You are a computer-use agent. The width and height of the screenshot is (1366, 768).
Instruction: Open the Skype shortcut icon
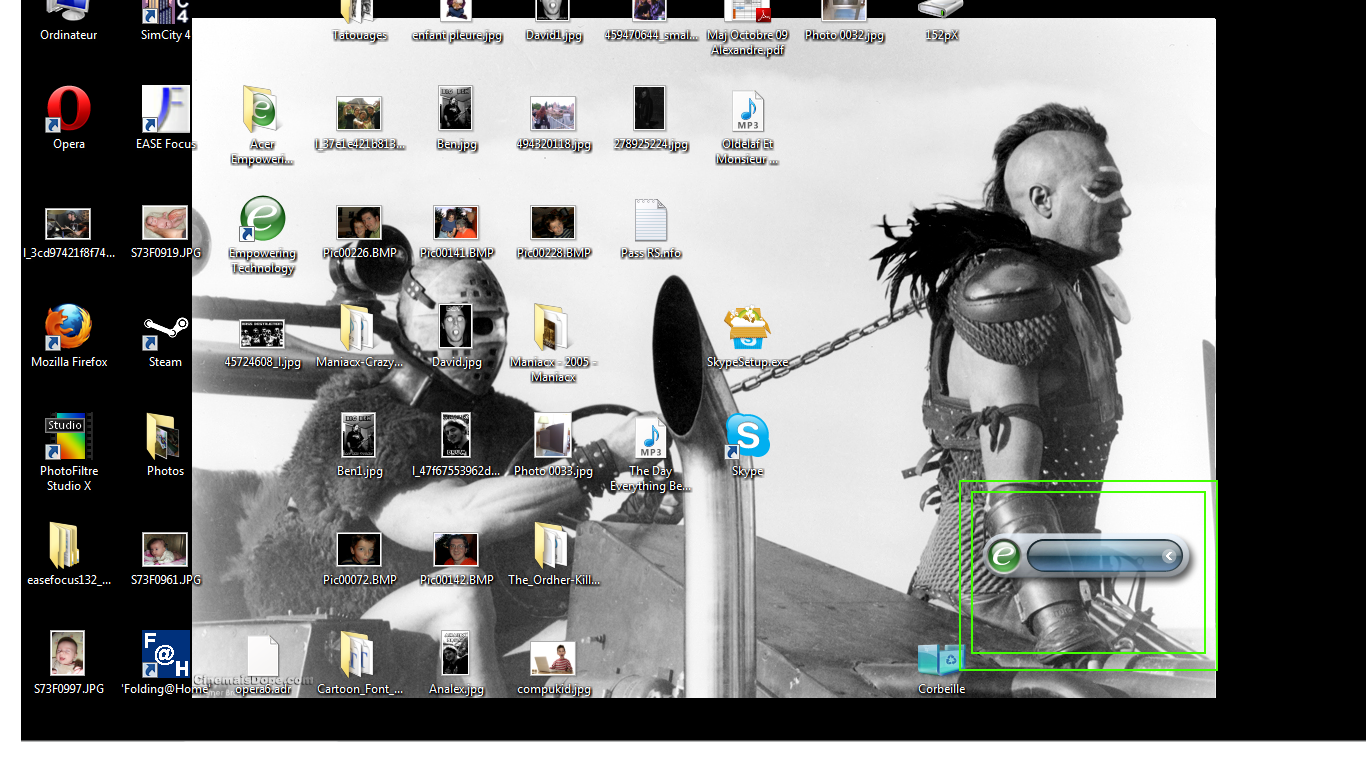[x=747, y=437]
